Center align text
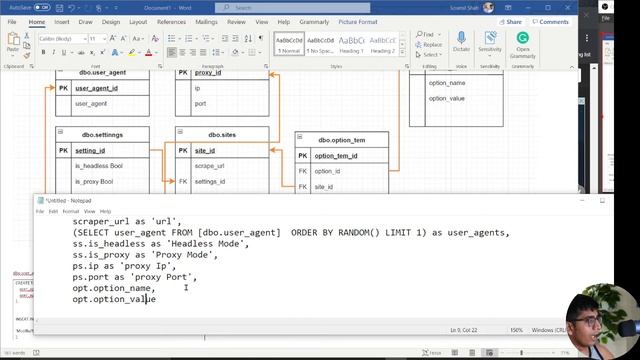640x360 pixels. pos(182,52)
